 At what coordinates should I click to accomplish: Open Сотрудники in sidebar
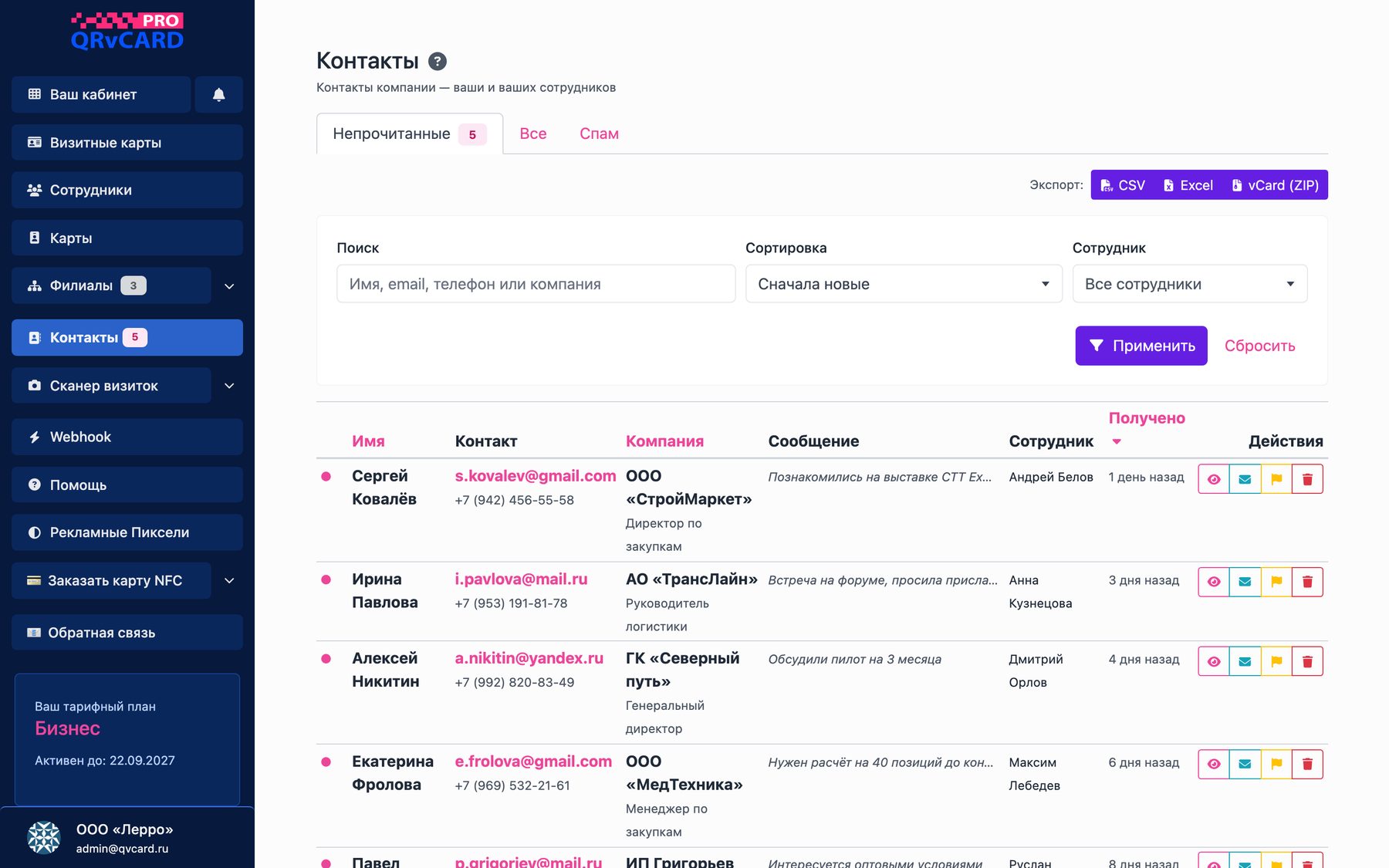(x=127, y=190)
